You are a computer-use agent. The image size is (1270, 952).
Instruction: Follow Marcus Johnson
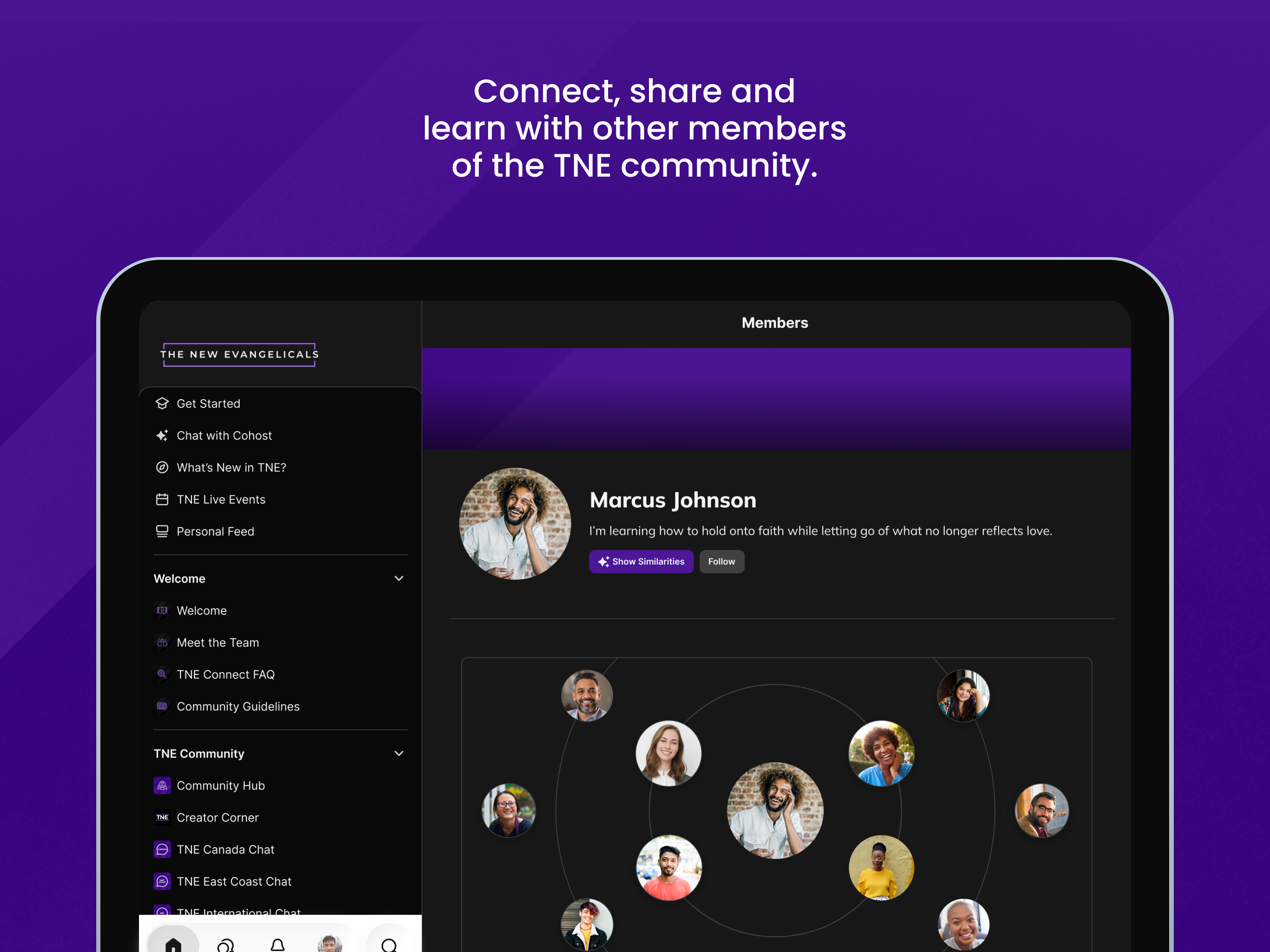point(721,562)
